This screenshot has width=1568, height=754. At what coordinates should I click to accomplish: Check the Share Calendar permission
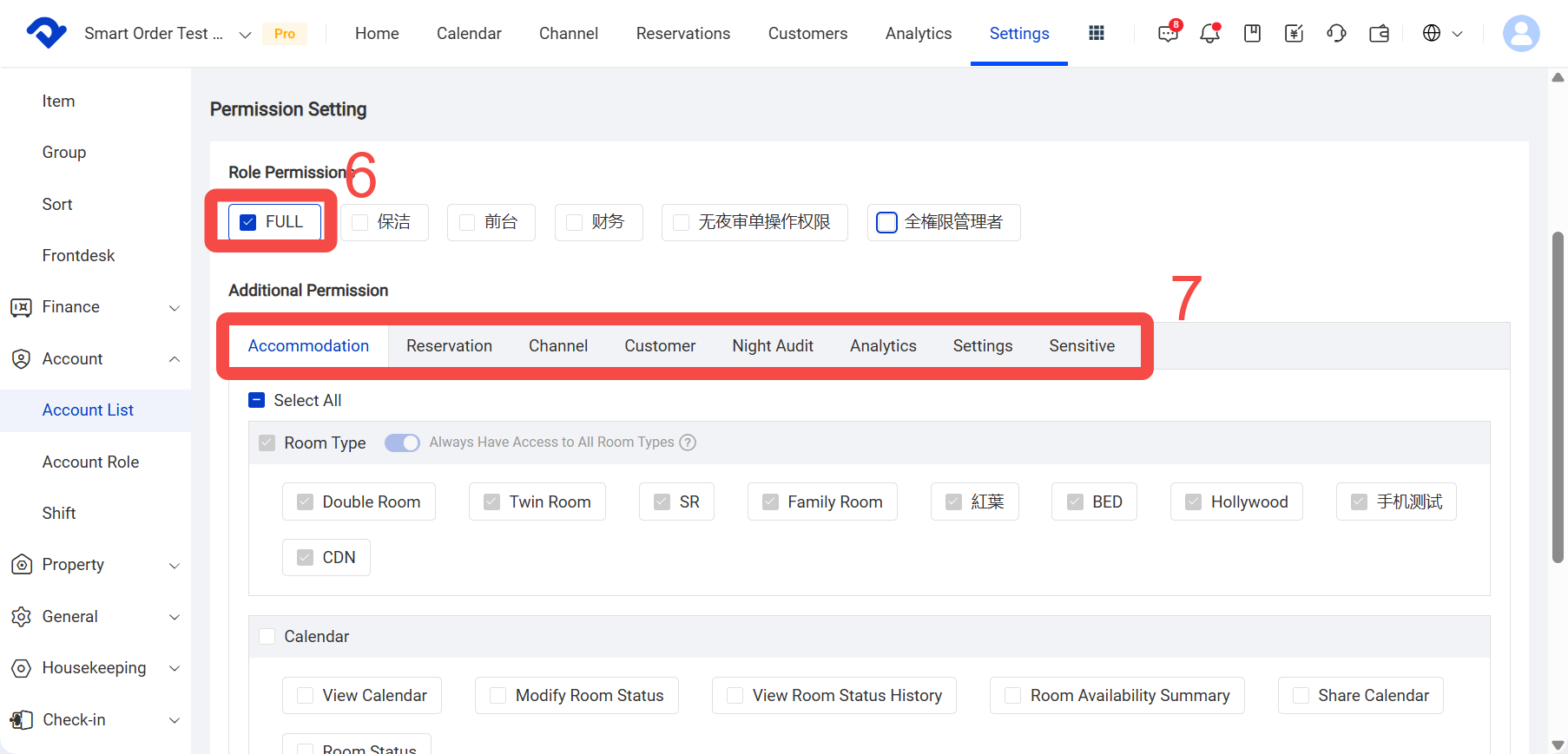1301,696
